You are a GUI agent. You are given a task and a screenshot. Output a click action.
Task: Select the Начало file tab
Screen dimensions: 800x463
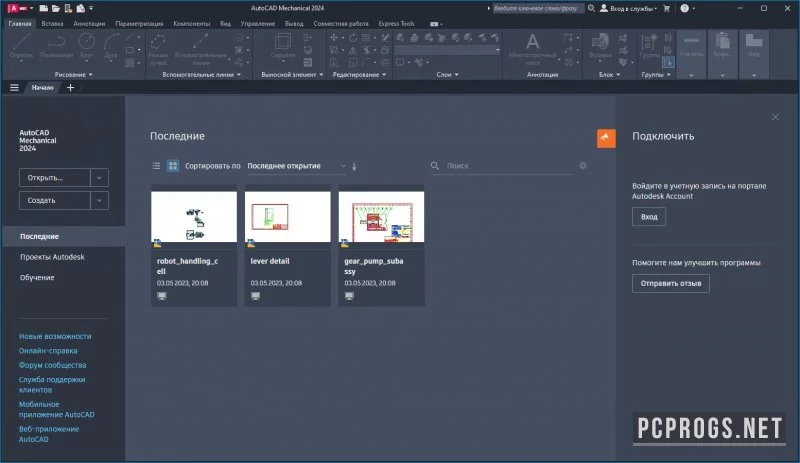click(42, 88)
